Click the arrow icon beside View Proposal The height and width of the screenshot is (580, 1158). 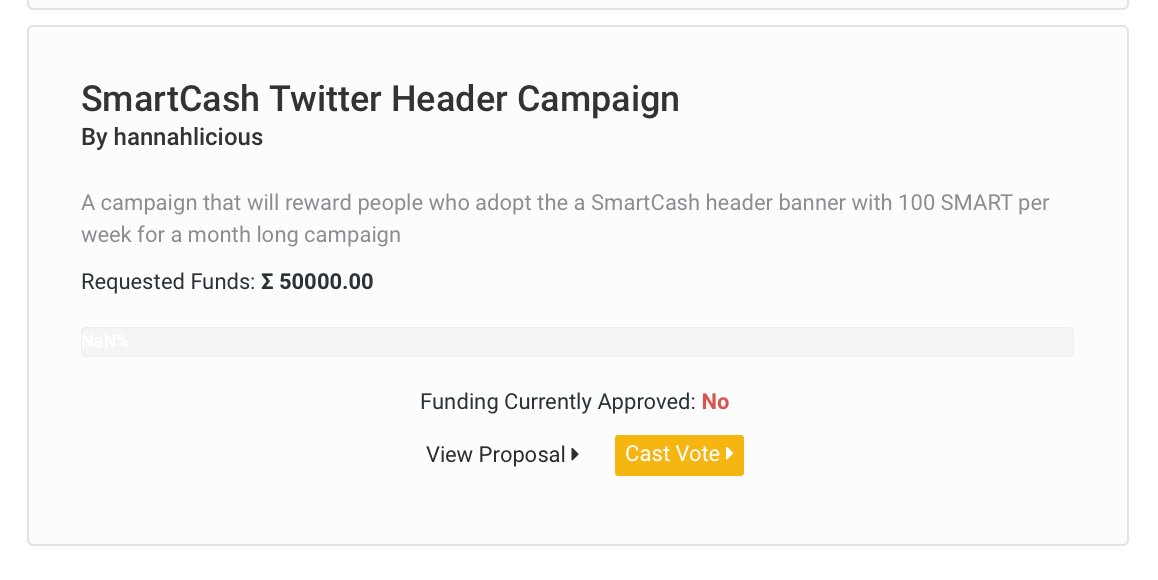pos(575,454)
